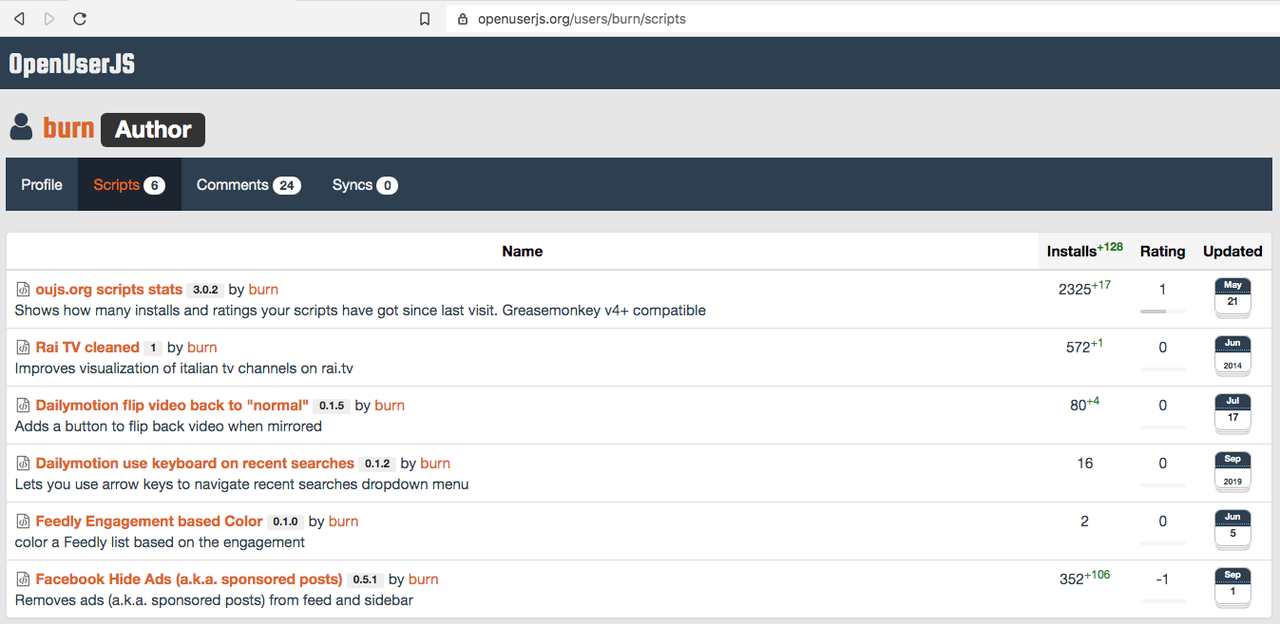Click author burn link on Facebook Hide Ads row
Screen dimensions: 1280x624
[x=423, y=579]
